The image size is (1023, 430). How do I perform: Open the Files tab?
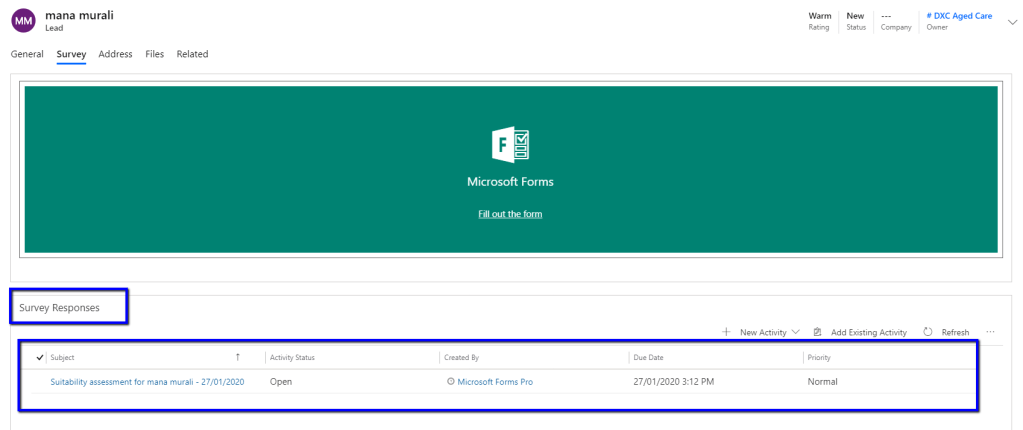click(x=154, y=54)
